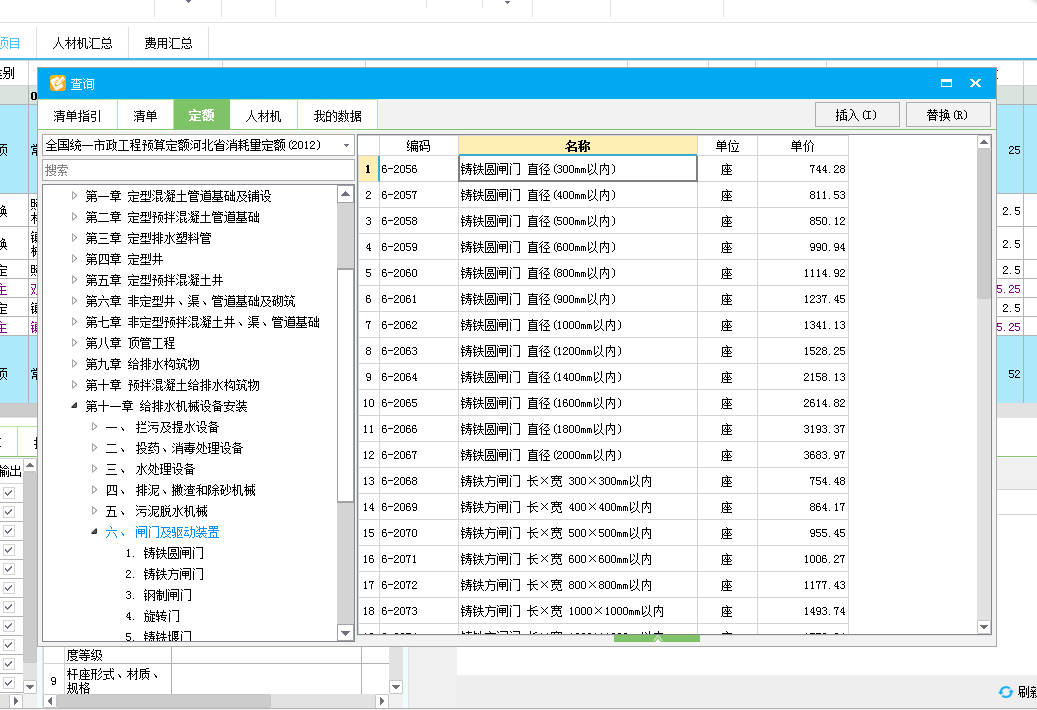
Task: Expand 三、水处理设备 node
Action: click(x=95, y=469)
